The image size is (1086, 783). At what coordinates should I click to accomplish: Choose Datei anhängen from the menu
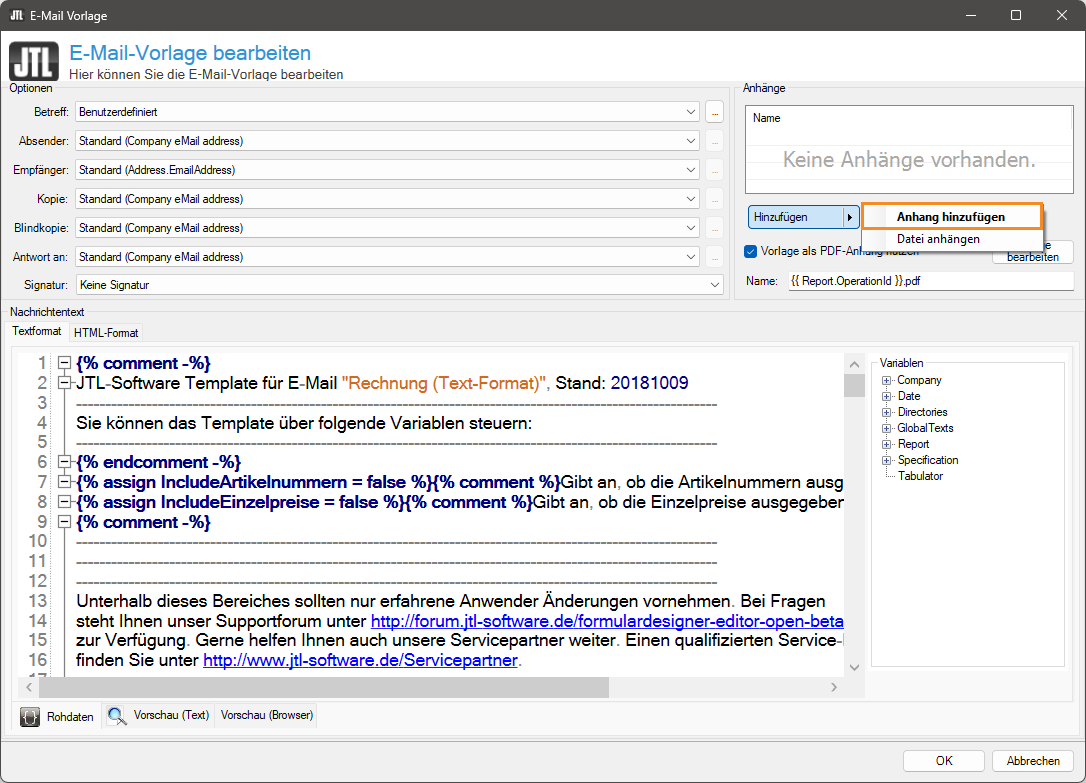point(938,239)
